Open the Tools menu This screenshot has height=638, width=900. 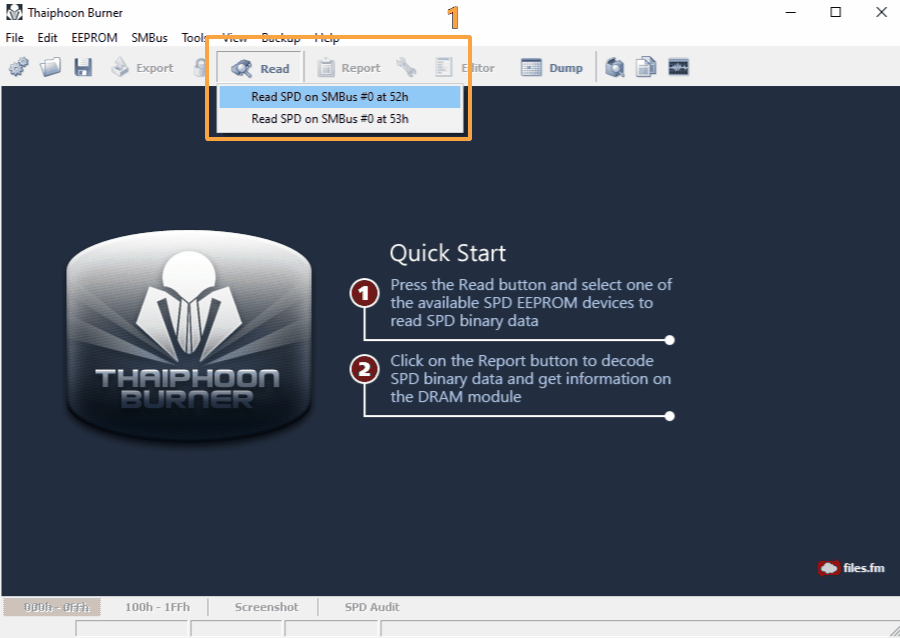(193, 38)
